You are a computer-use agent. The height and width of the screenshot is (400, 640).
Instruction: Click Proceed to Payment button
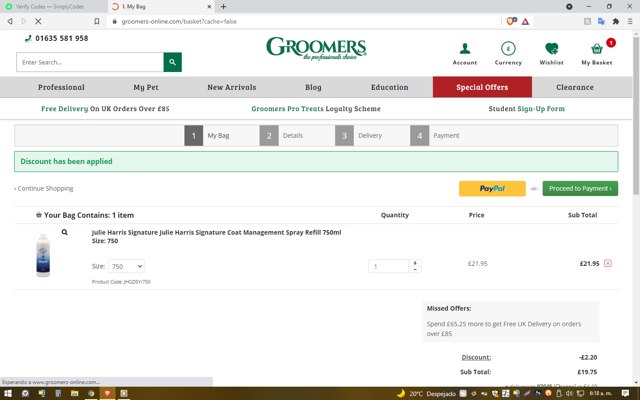pyautogui.click(x=580, y=189)
